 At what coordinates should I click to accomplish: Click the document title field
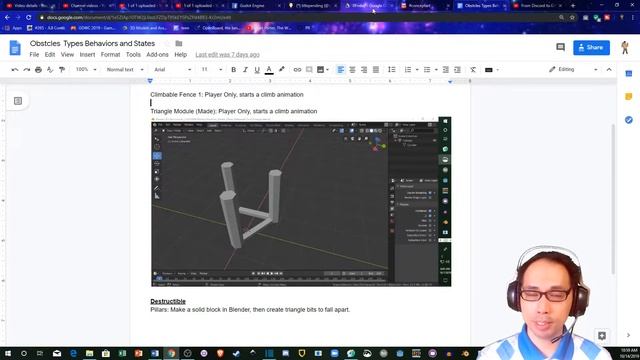click(92, 43)
